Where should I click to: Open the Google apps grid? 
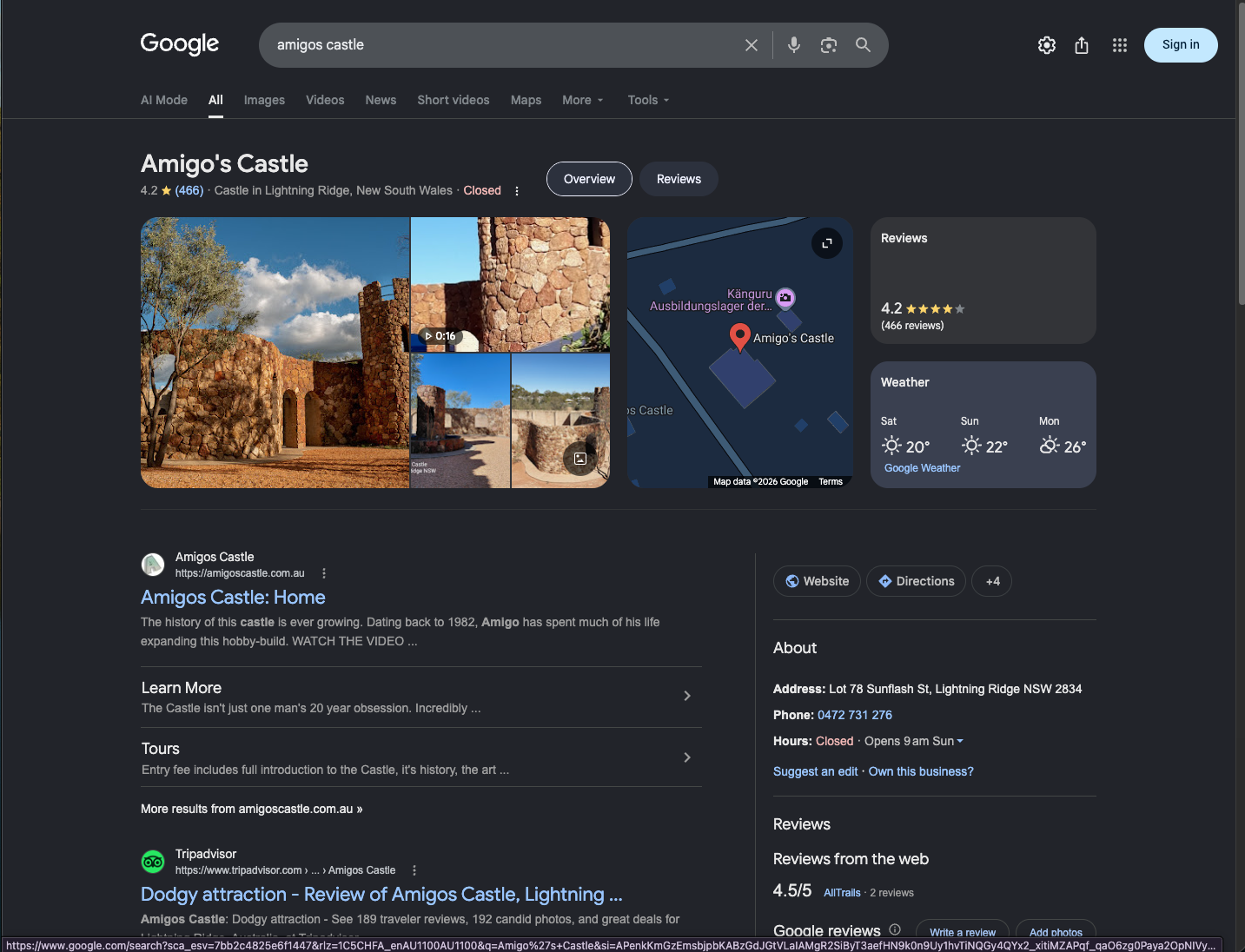tap(1120, 45)
